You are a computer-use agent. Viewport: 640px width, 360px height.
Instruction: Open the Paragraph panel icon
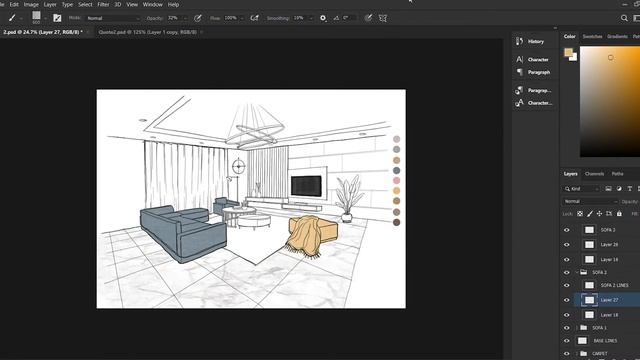519,72
